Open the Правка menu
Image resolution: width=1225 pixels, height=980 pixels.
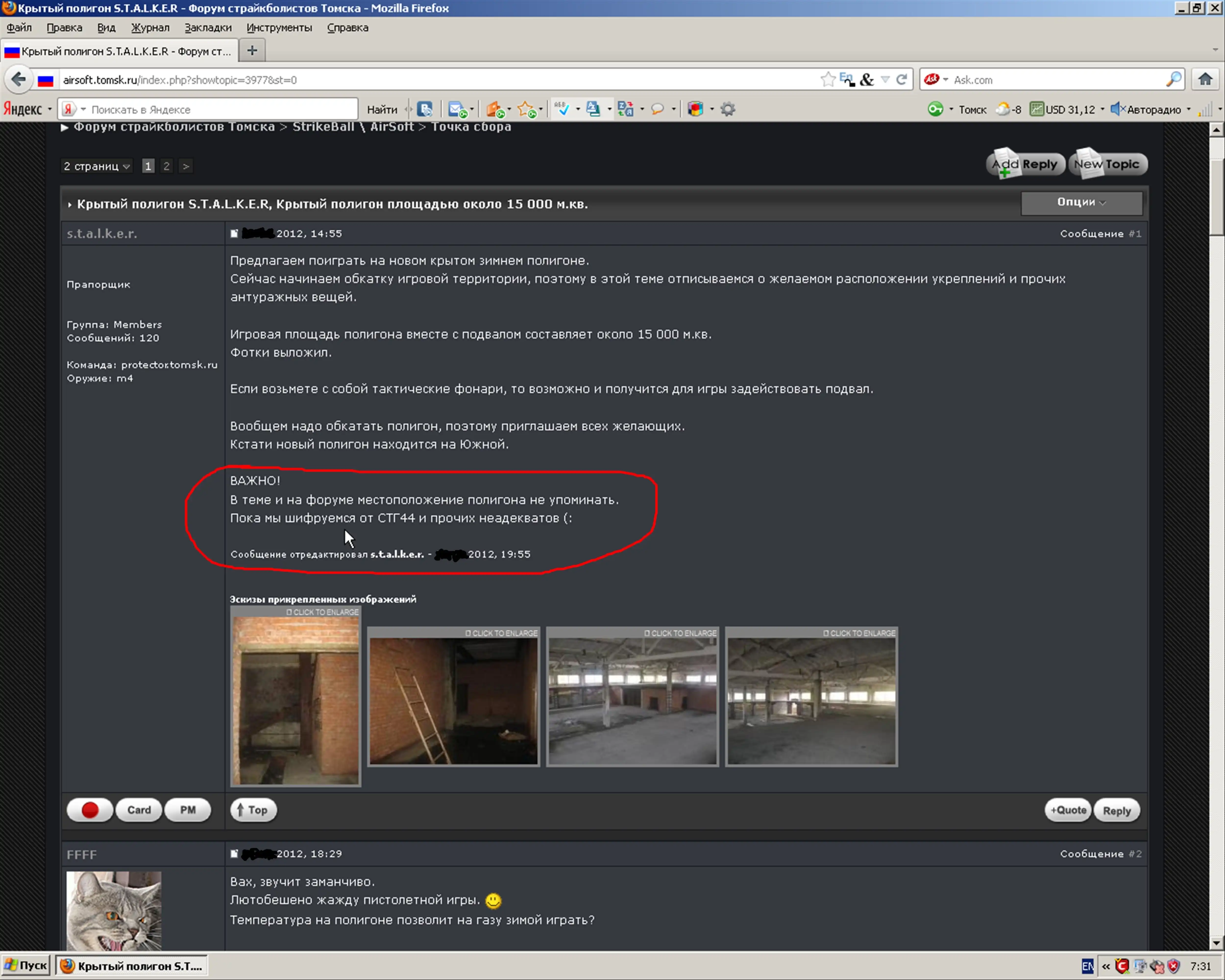64,28
